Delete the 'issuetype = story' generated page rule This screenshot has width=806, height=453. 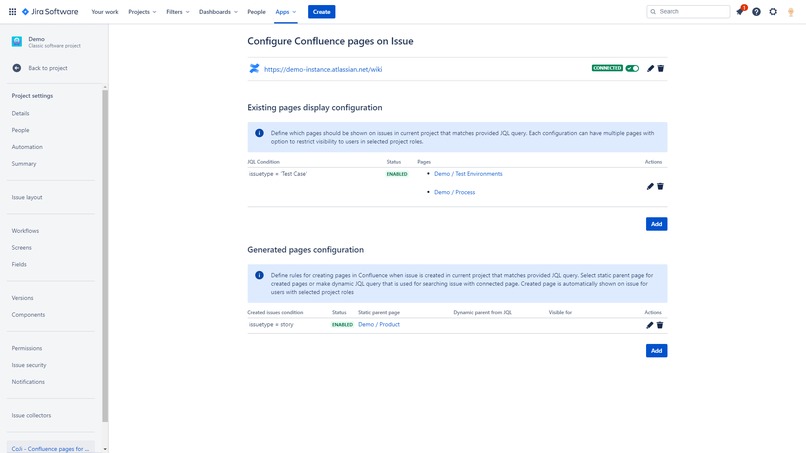660,325
